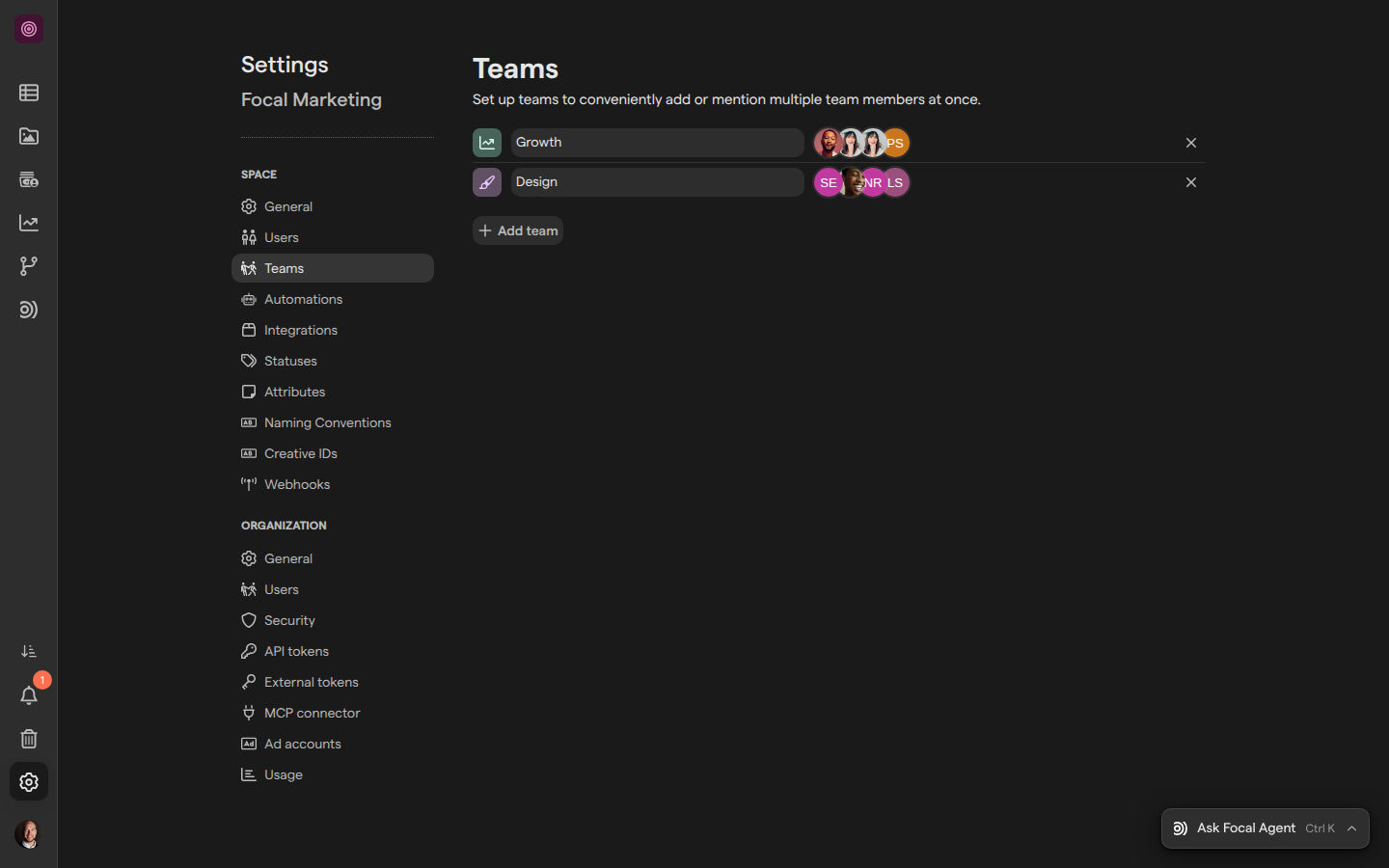Open Statuses settings
1389x868 pixels.
point(333,361)
